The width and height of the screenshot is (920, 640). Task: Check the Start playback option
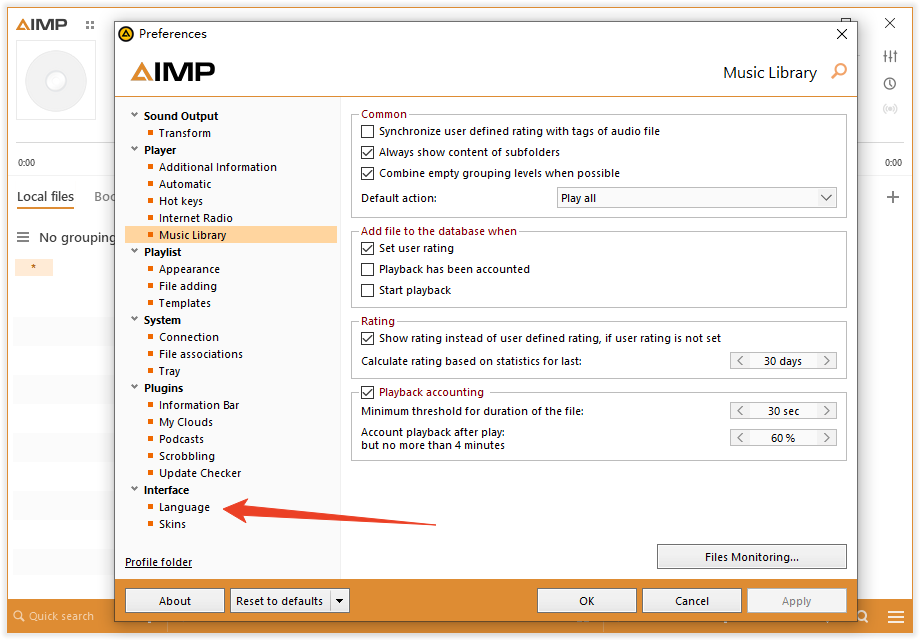pyautogui.click(x=367, y=290)
